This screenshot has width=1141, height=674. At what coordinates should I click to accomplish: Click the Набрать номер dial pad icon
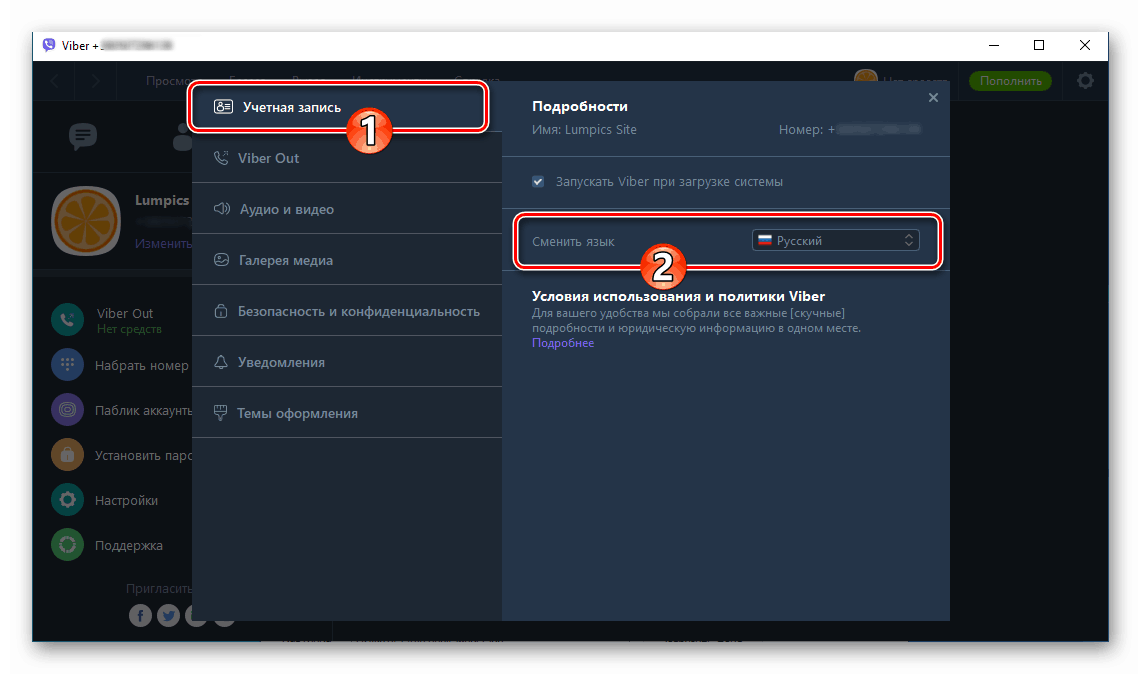(x=67, y=365)
